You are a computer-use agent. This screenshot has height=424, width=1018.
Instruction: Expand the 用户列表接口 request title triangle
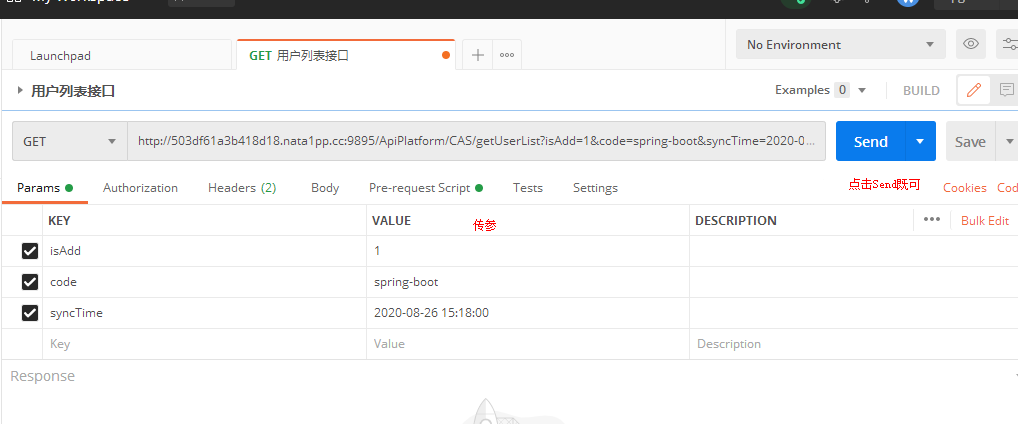(x=20, y=90)
